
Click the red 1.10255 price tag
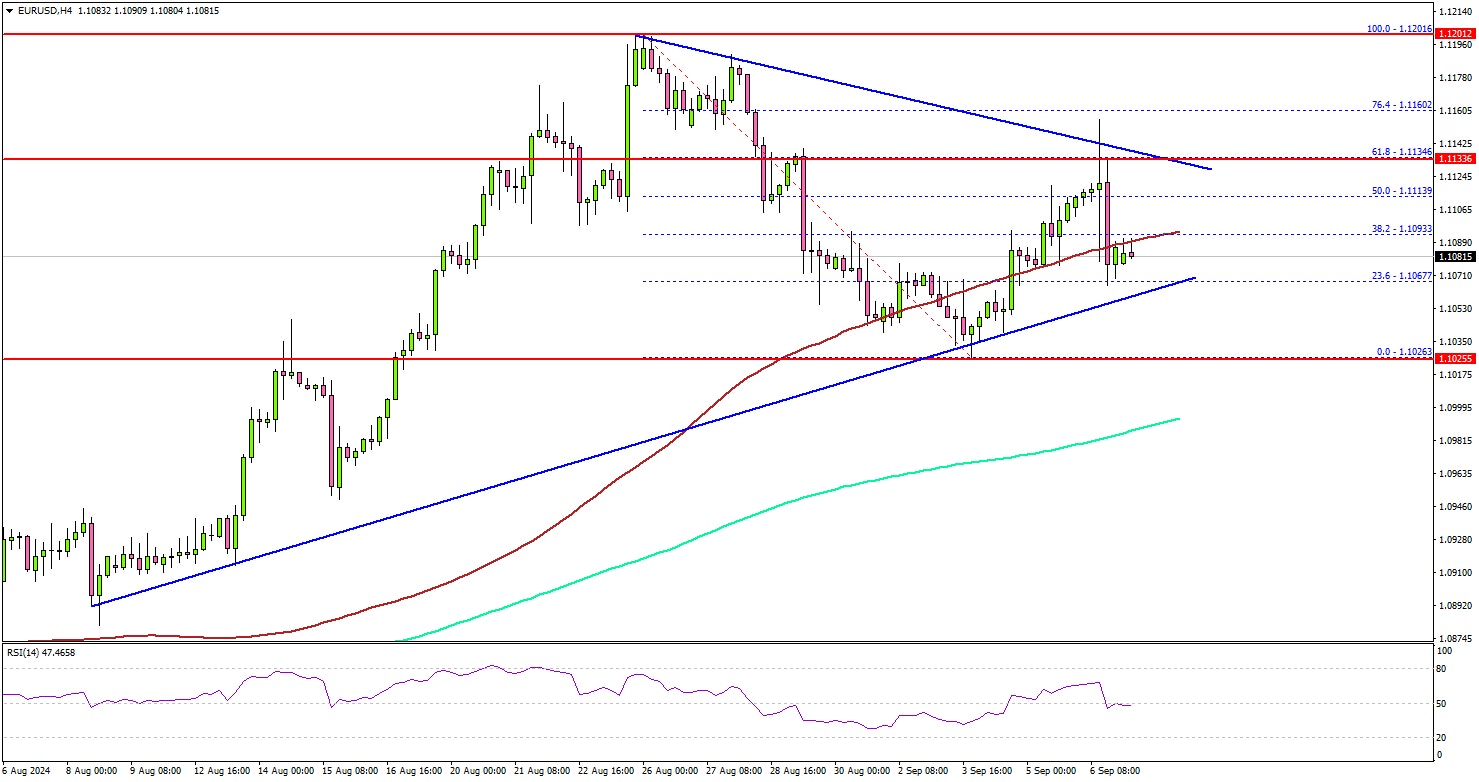pyautogui.click(x=1456, y=358)
